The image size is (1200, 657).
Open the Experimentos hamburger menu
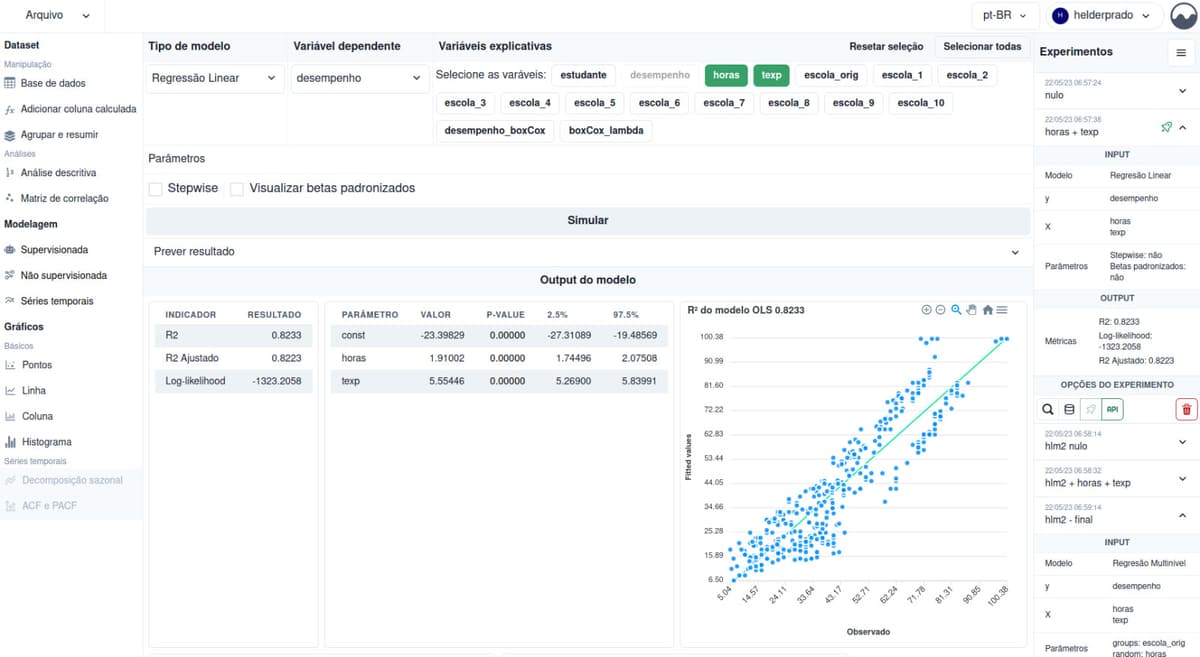click(1181, 52)
